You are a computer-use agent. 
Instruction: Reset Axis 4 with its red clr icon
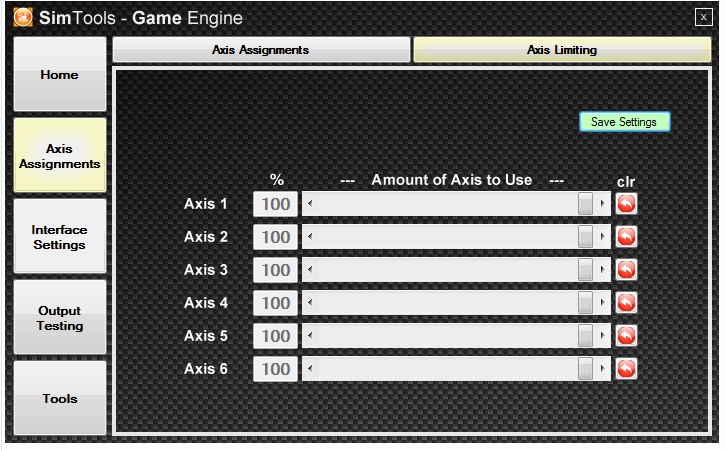tap(626, 303)
